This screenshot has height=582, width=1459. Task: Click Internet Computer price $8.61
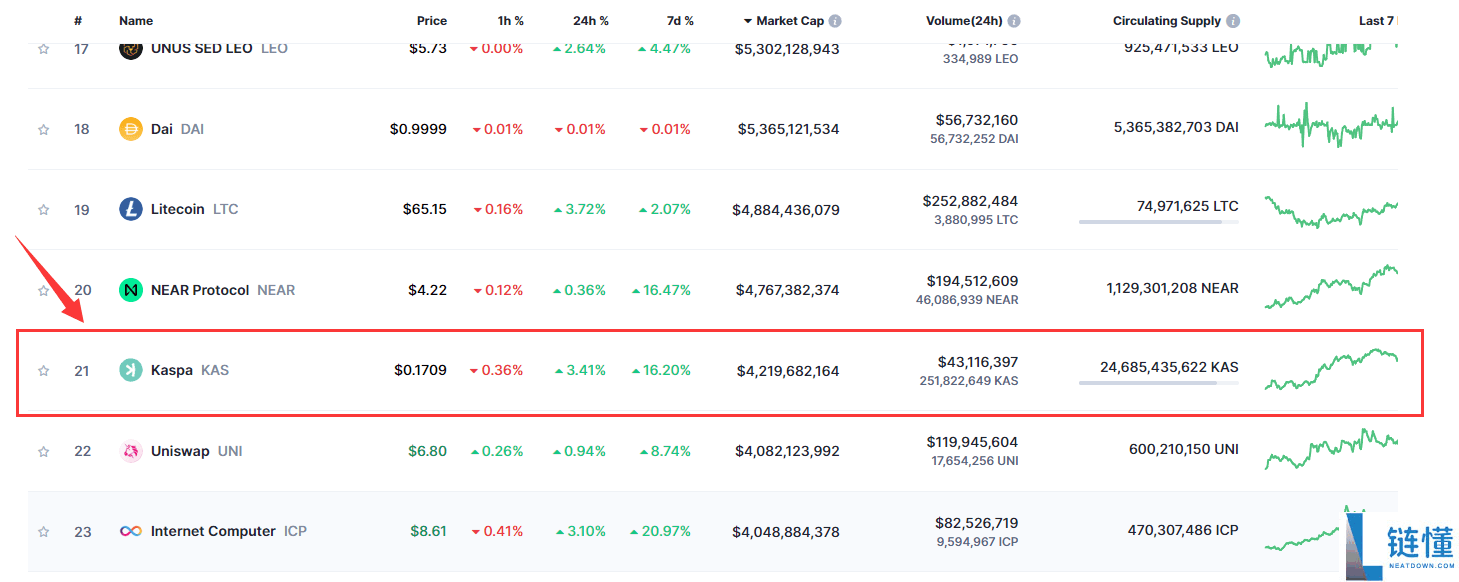coord(428,532)
